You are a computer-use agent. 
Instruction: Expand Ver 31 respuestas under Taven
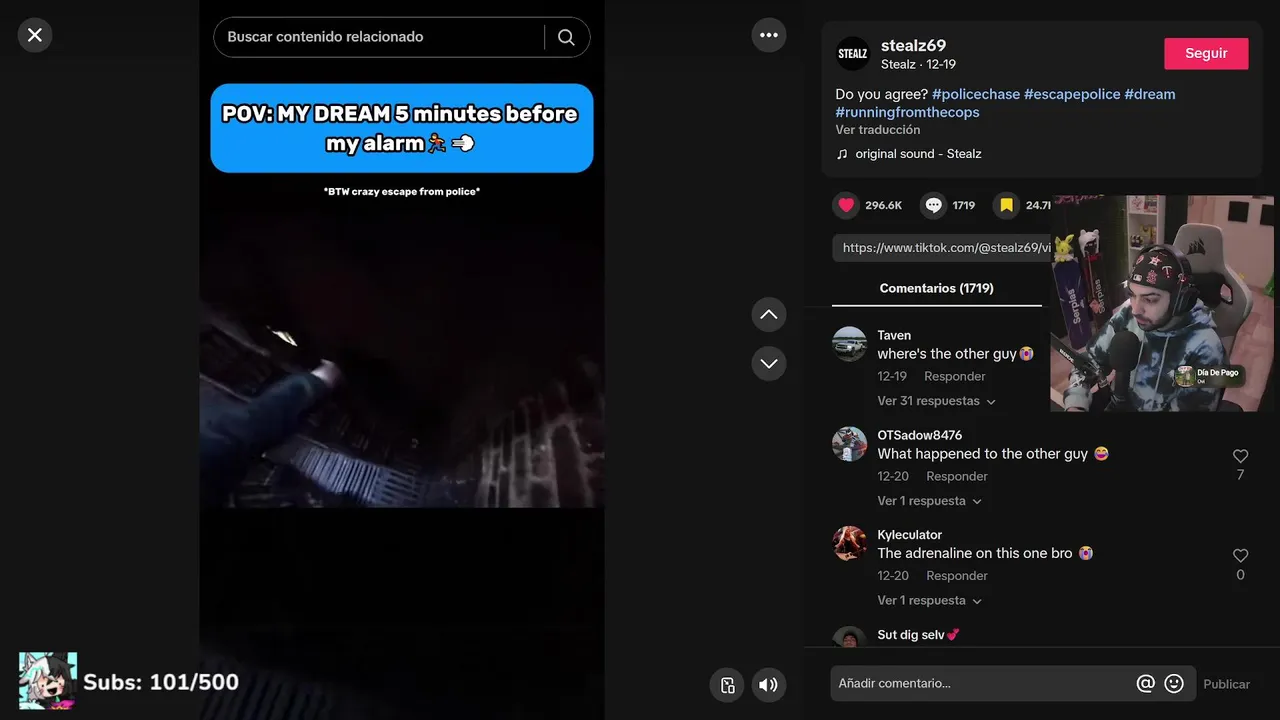[x=937, y=401]
